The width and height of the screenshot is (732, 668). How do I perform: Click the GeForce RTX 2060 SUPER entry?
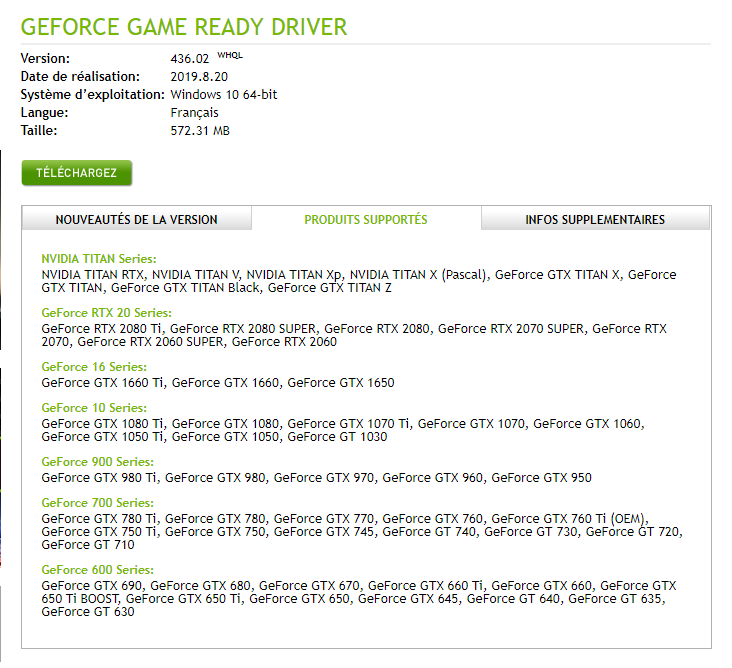pyautogui.click(x=150, y=342)
